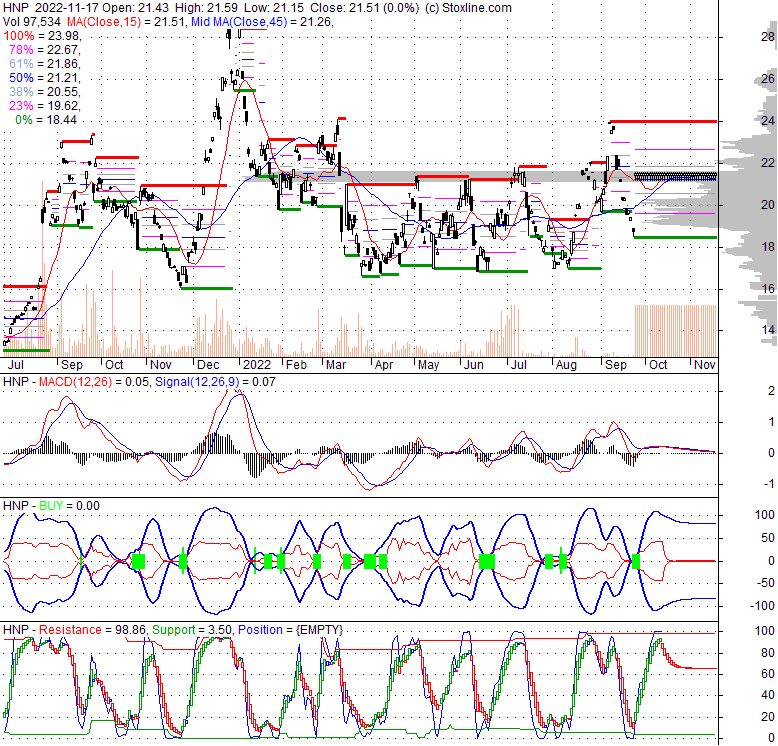Screen dimensions: 778x746
Task: Click the 'Jul' label at axis start
Action: pyautogui.click(x=16, y=365)
